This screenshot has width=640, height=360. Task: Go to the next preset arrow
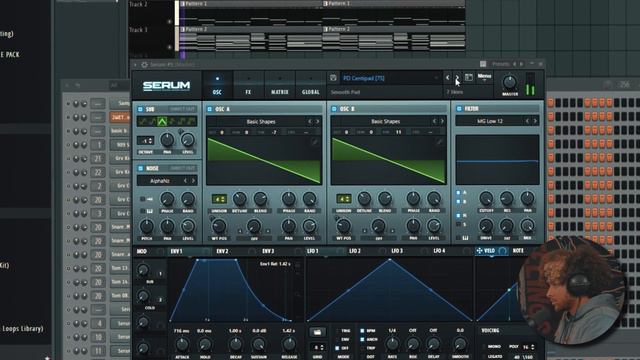click(x=457, y=78)
